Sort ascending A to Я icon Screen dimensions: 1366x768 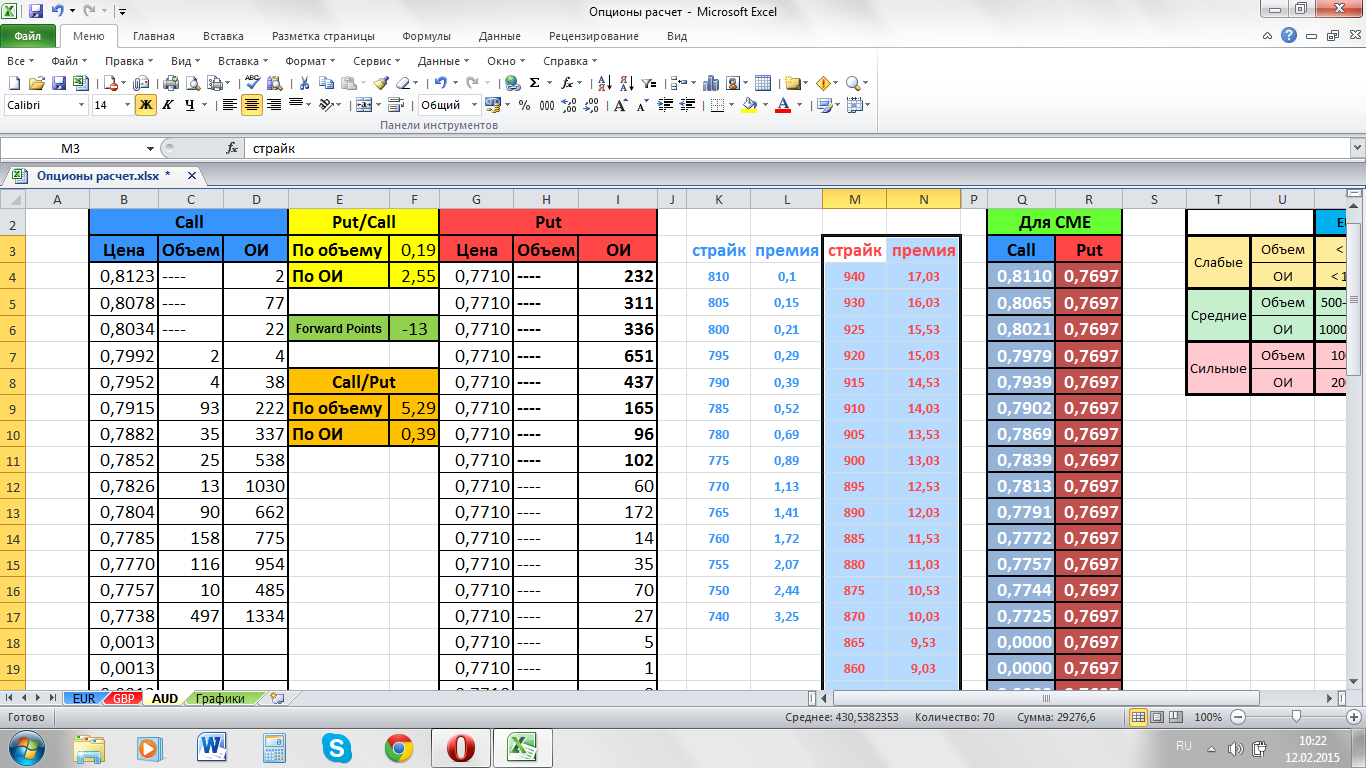coord(605,83)
